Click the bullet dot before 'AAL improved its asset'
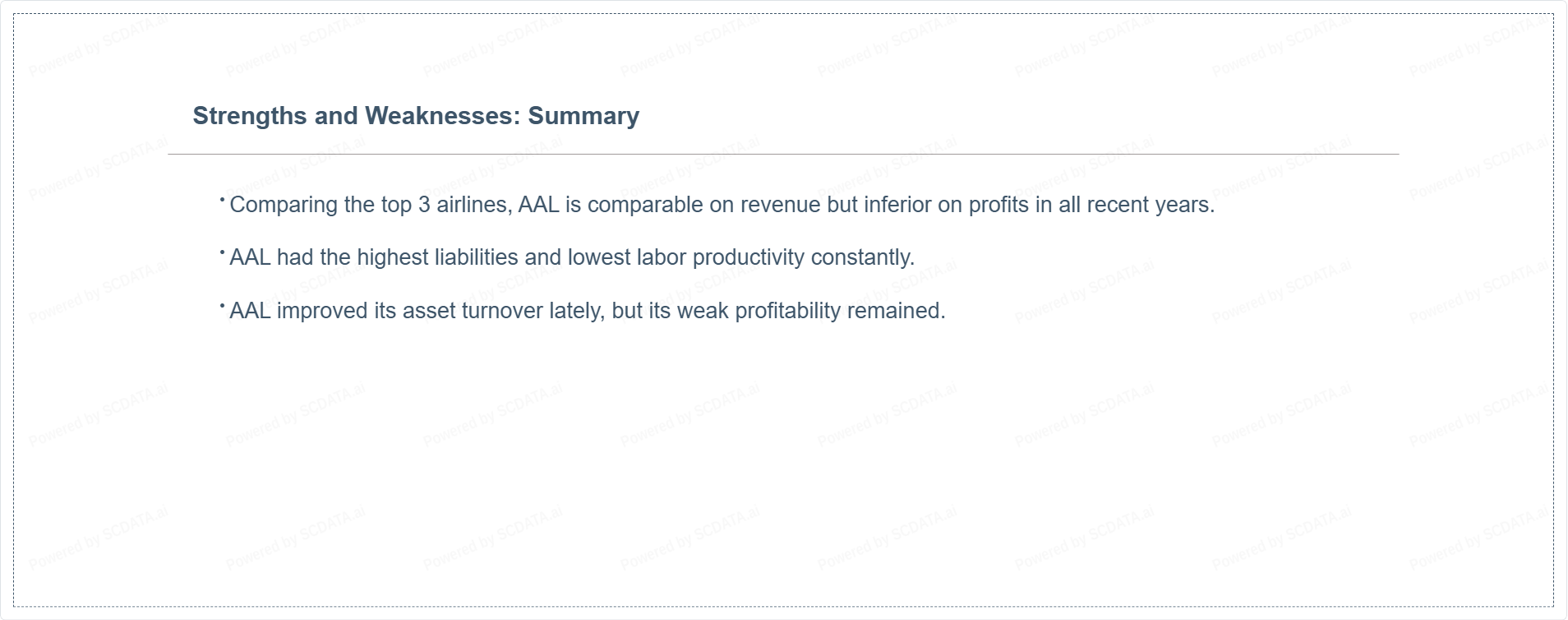 pos(223,306)
